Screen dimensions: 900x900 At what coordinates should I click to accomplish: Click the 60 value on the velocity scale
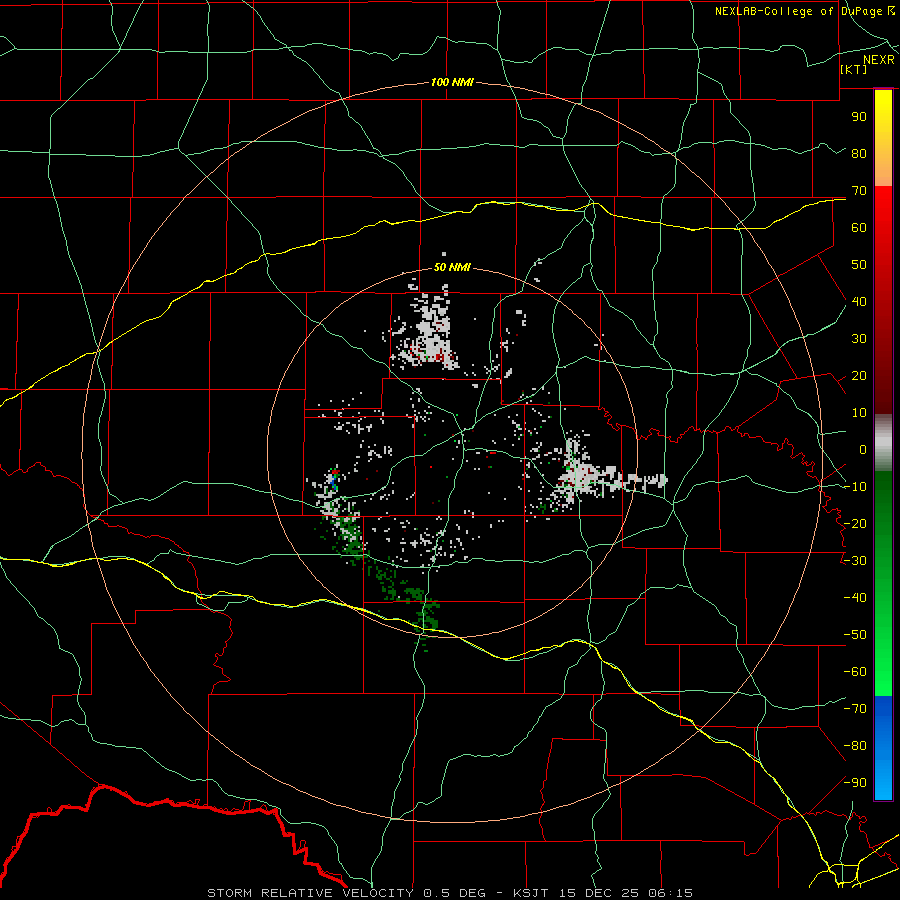(859, 227)
